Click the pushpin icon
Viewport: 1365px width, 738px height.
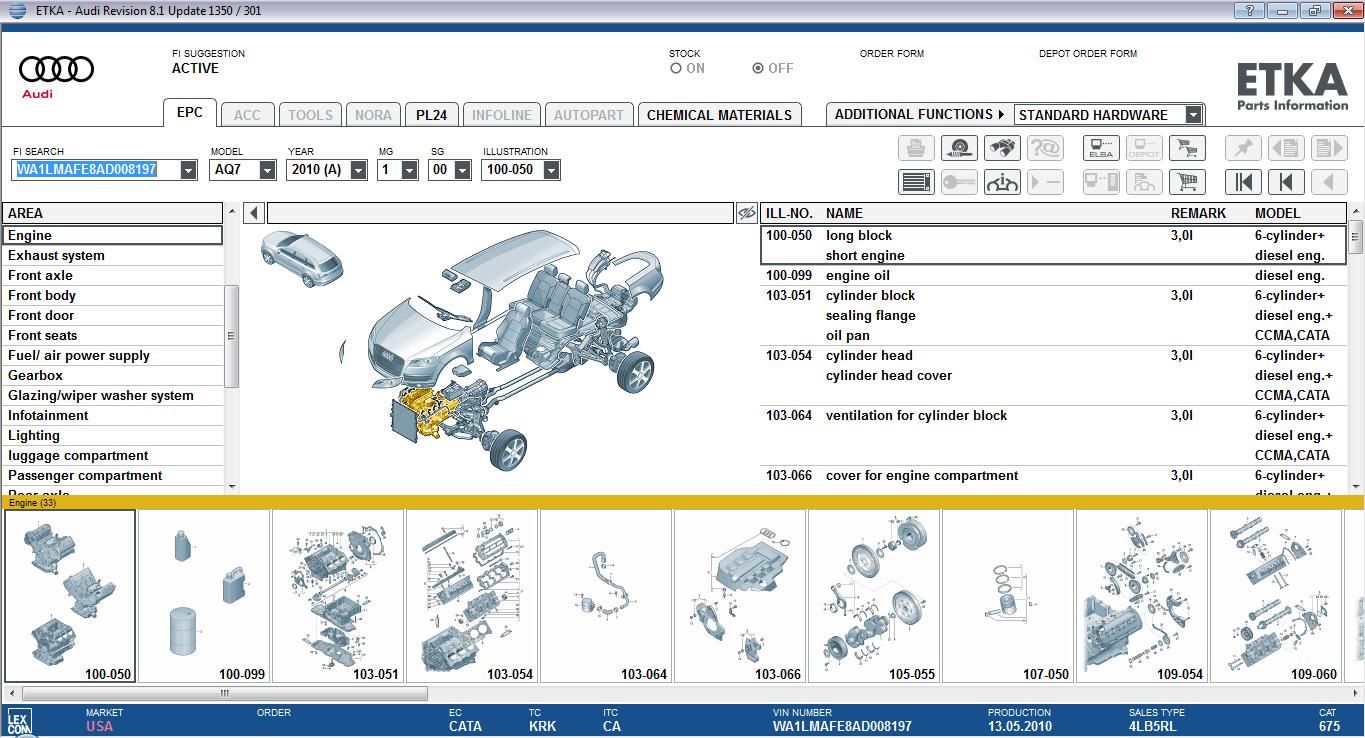tap(1243, 148)
